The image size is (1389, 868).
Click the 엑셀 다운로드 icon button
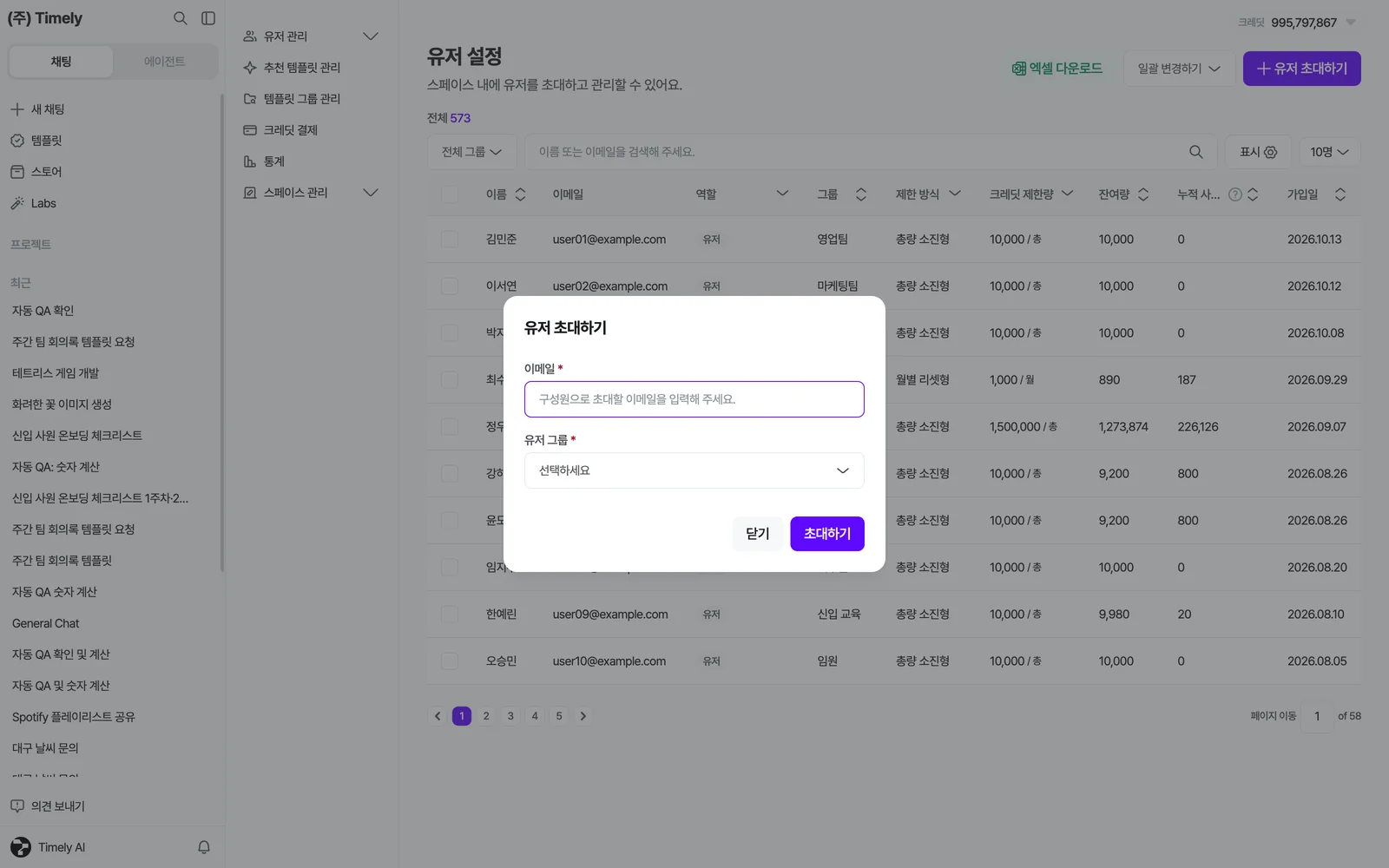click(x=1057, y=69)
